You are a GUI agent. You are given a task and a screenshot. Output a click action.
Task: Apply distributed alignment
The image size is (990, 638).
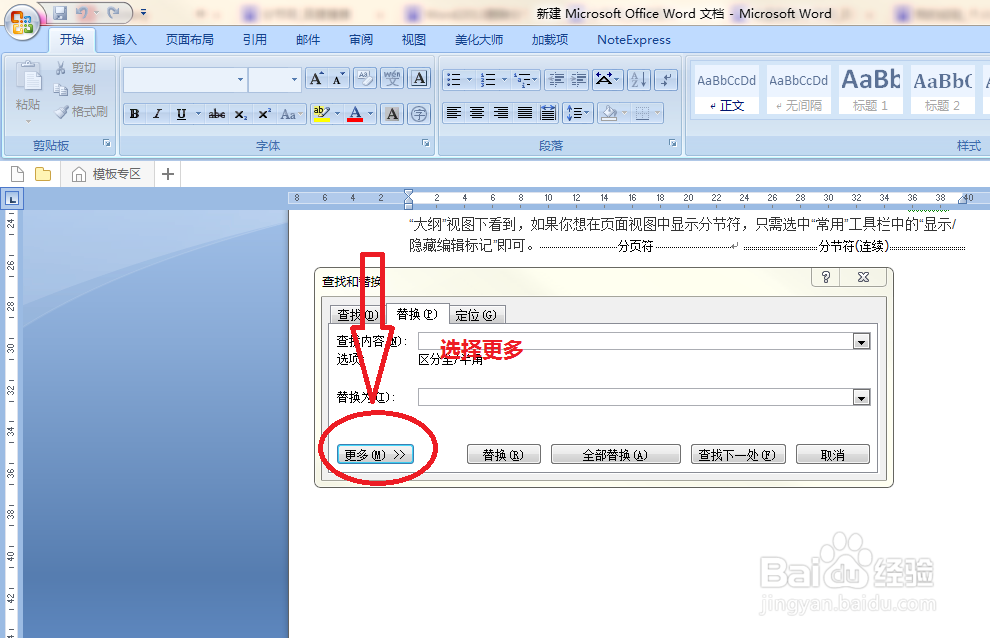point(548,114)
